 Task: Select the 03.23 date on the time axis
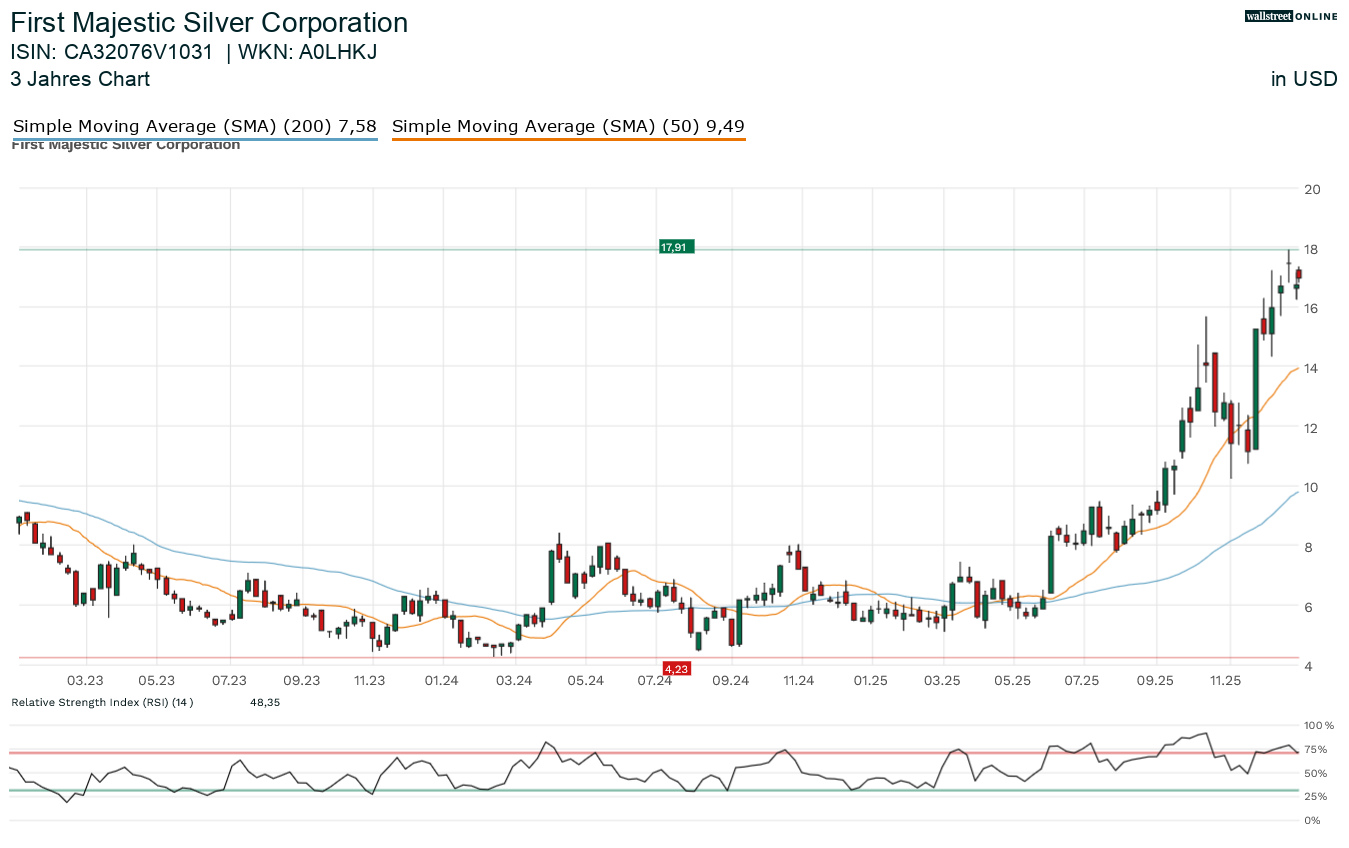(86, 681)
